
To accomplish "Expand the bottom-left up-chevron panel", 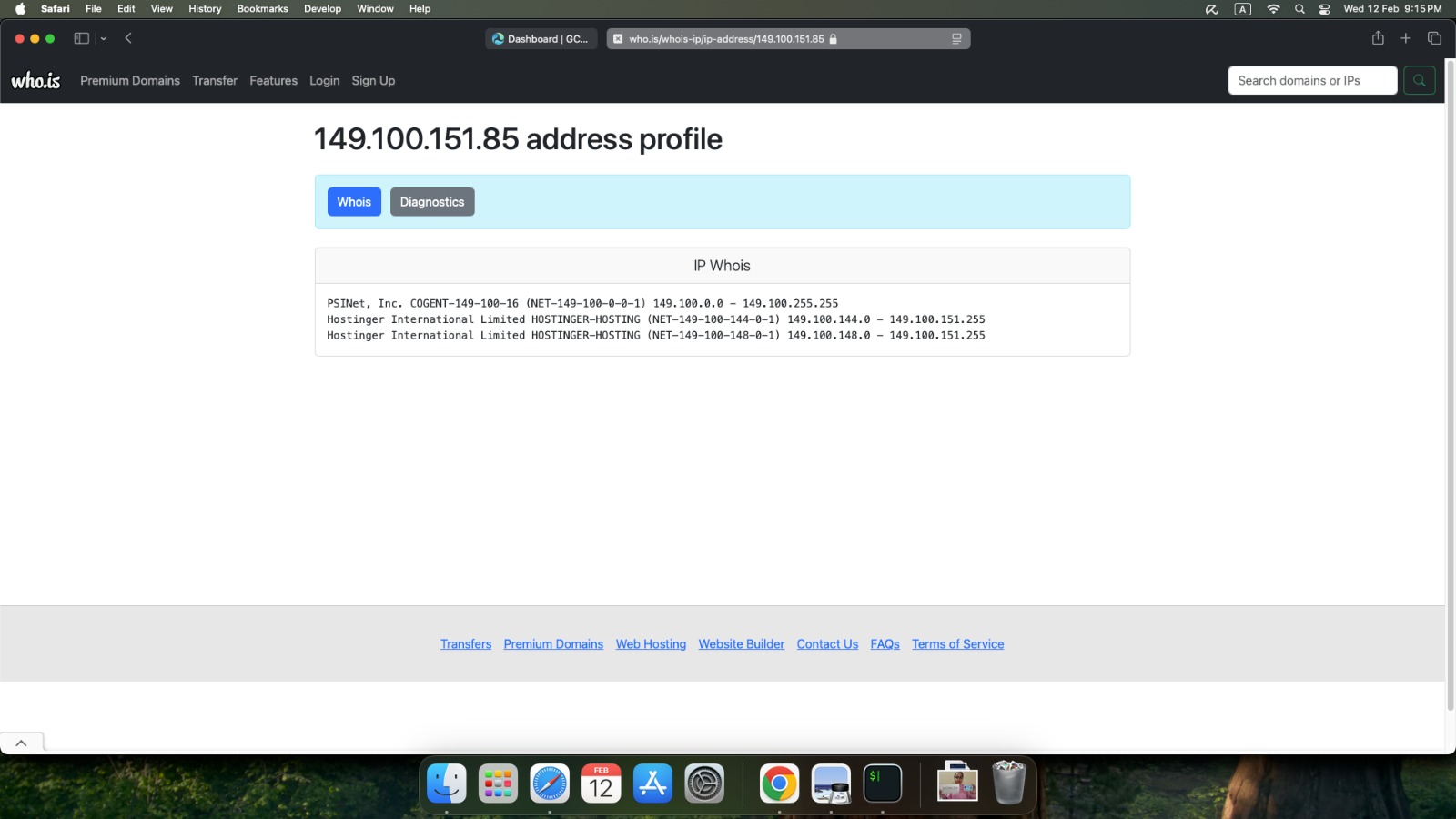I will (22, 743).
